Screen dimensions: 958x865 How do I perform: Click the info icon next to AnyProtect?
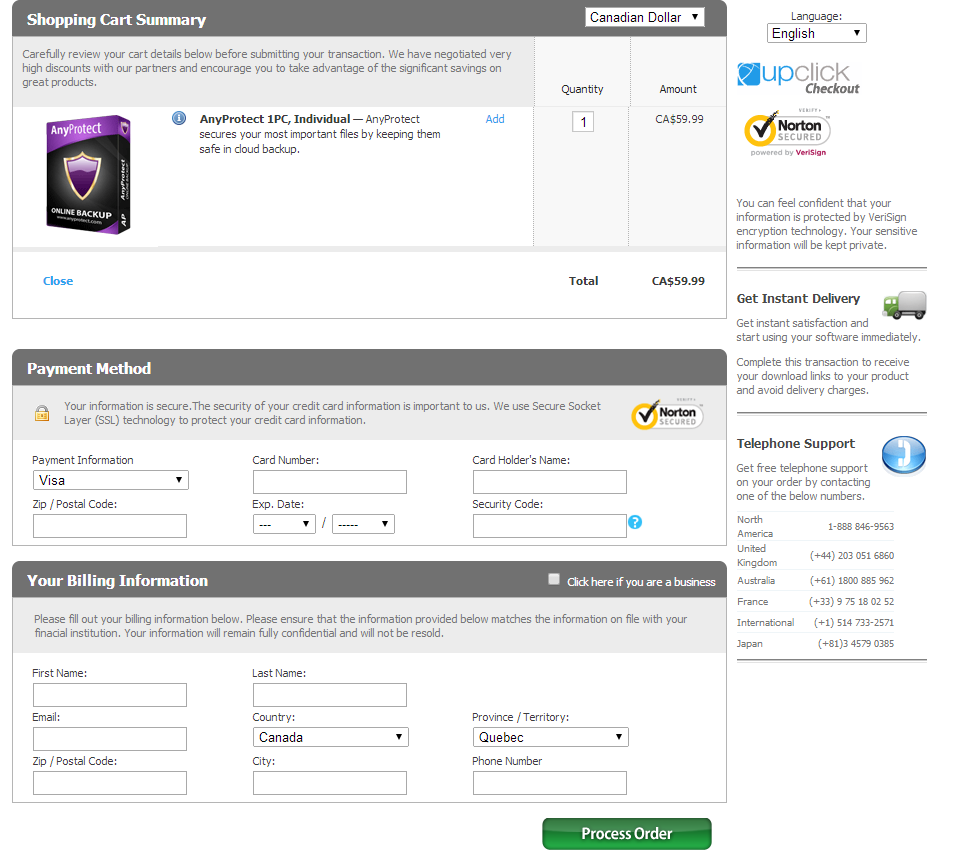[178, 118]
